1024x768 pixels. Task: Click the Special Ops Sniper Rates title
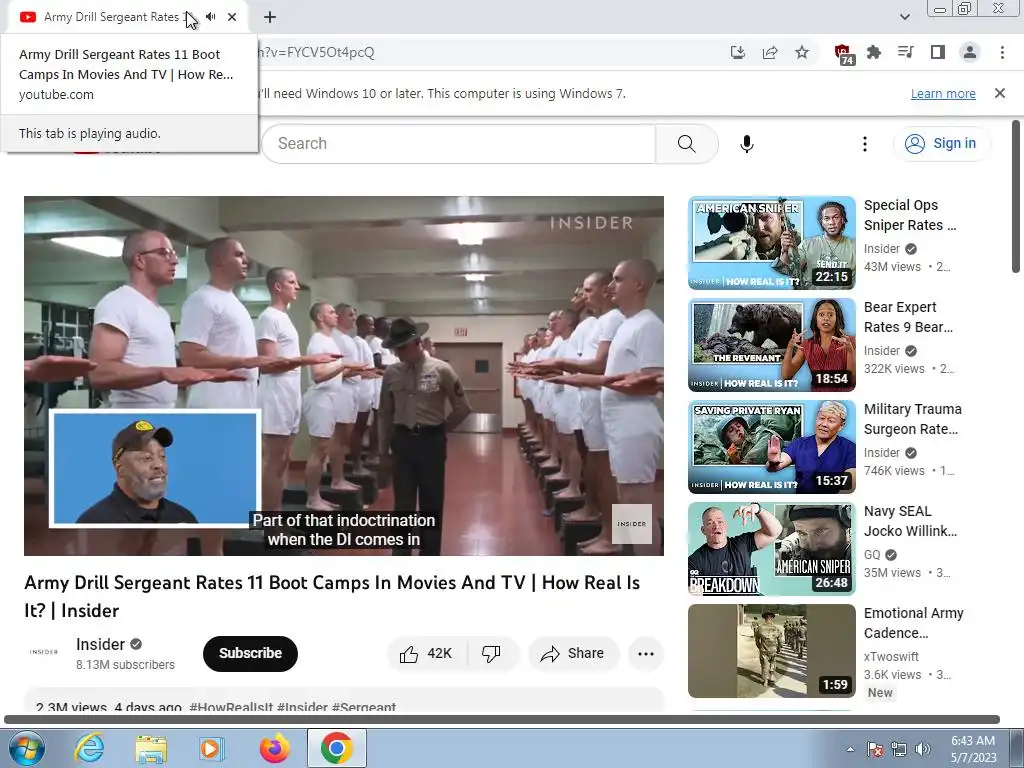click(x=910, y=215)
